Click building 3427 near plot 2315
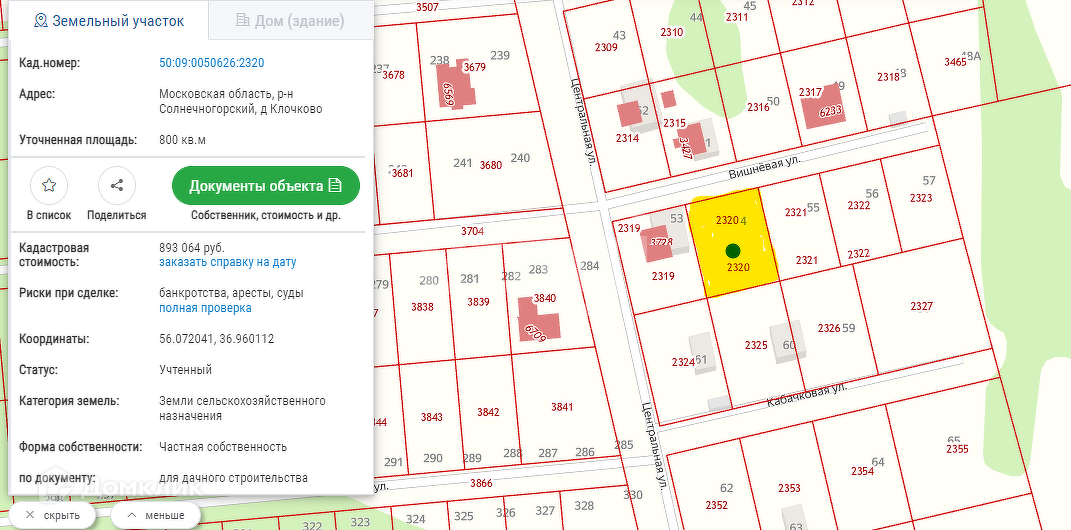The image size is (1071, 530). 690,141
